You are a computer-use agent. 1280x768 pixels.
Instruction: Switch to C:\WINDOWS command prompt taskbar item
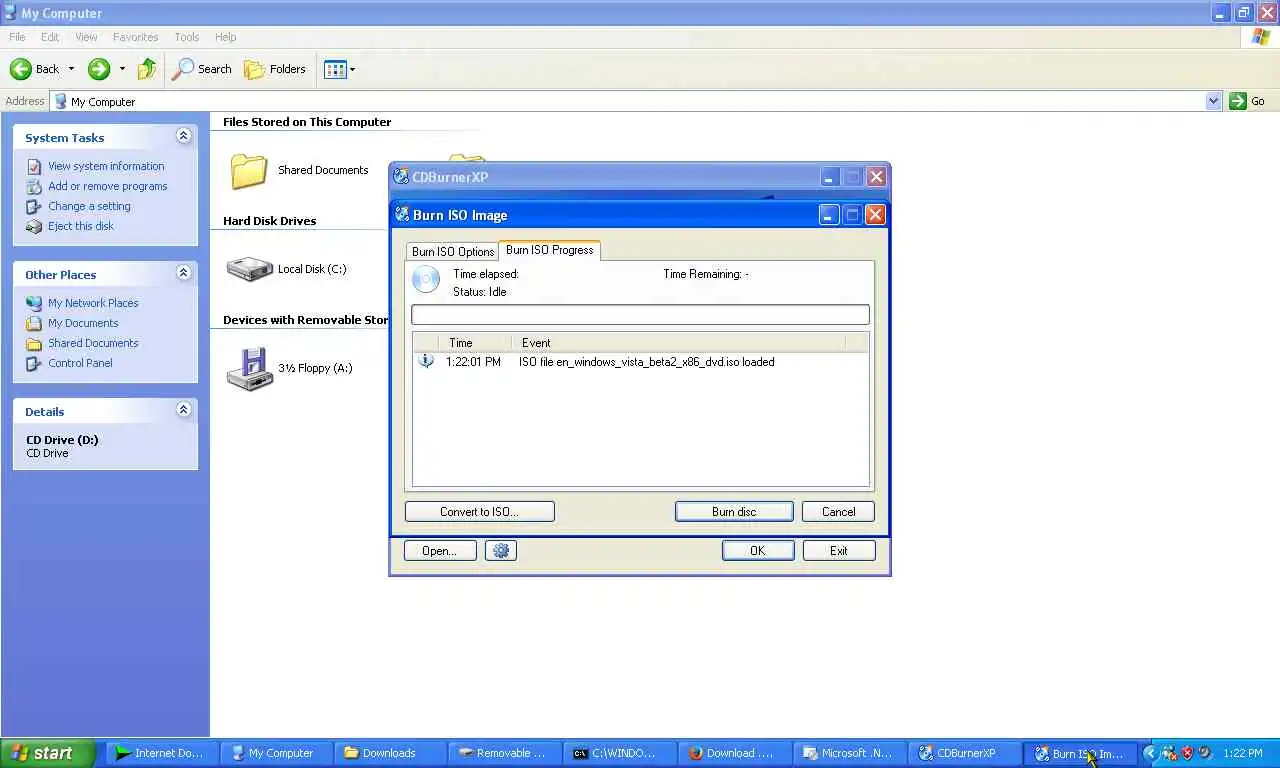point(618,753)
